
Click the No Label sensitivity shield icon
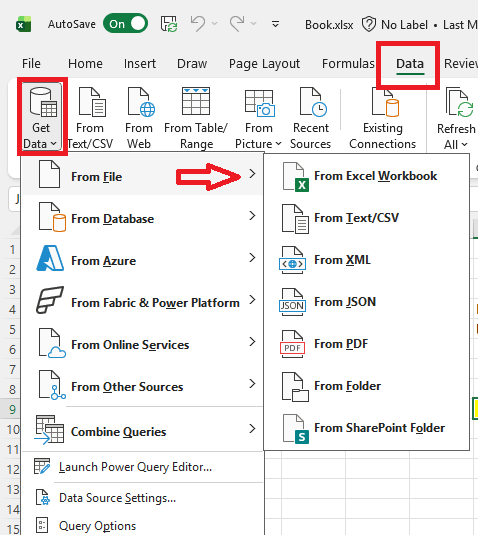pos(369,24)
